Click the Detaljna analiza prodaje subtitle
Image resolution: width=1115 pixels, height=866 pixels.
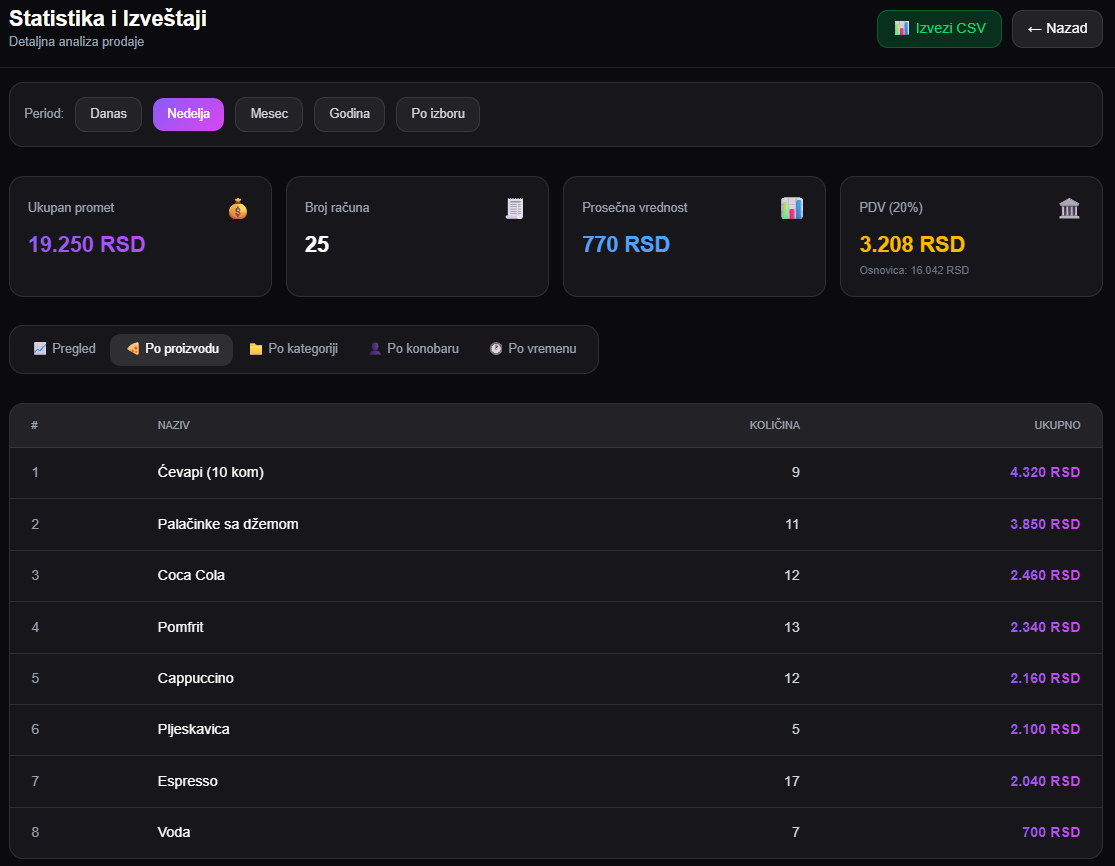tap(77, 42)
